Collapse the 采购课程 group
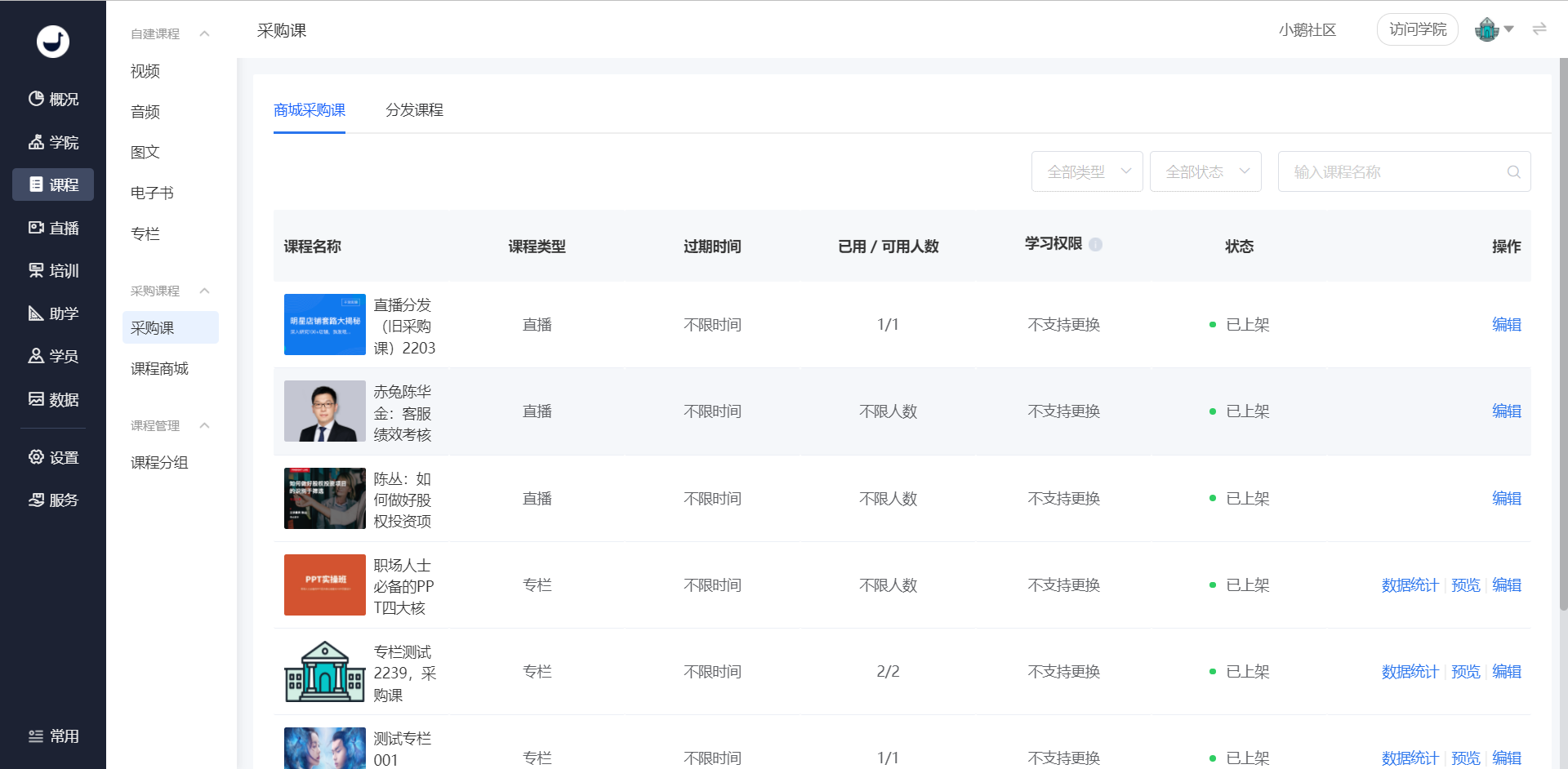Image resolution: width=1568 pixels, height=769 pixels. point(204,291)
